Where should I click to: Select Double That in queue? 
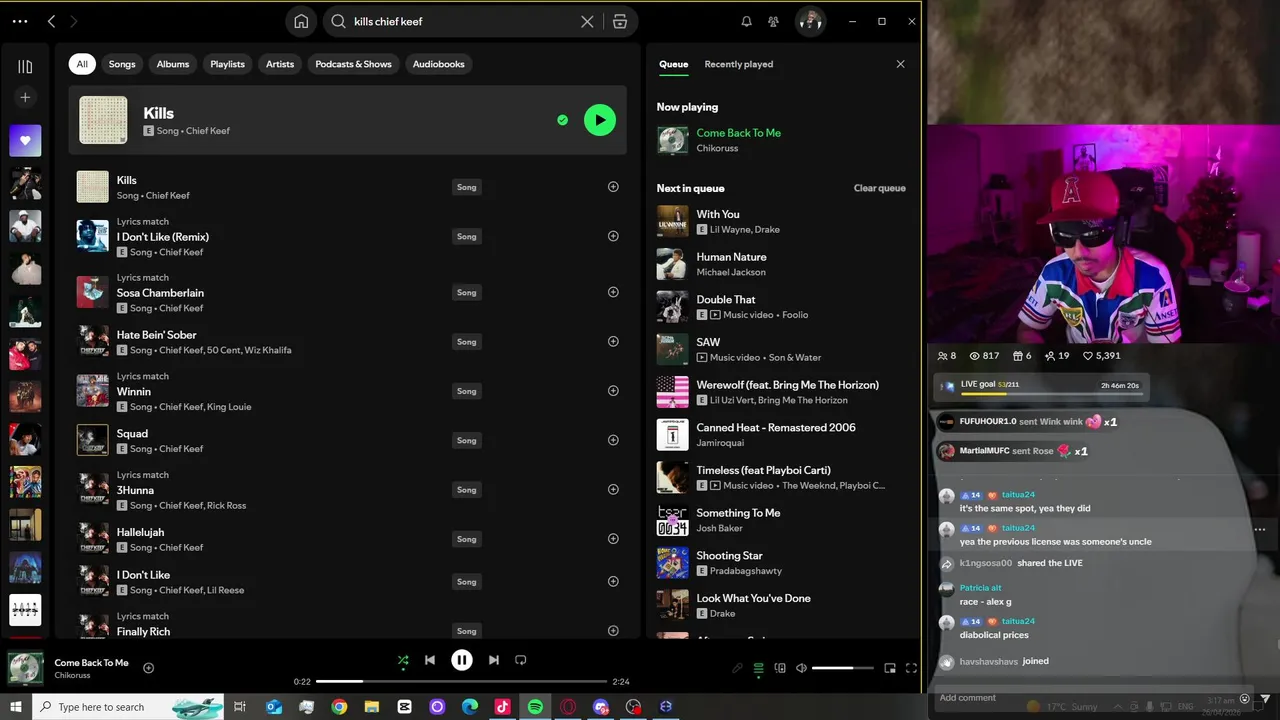pos(782,307)
